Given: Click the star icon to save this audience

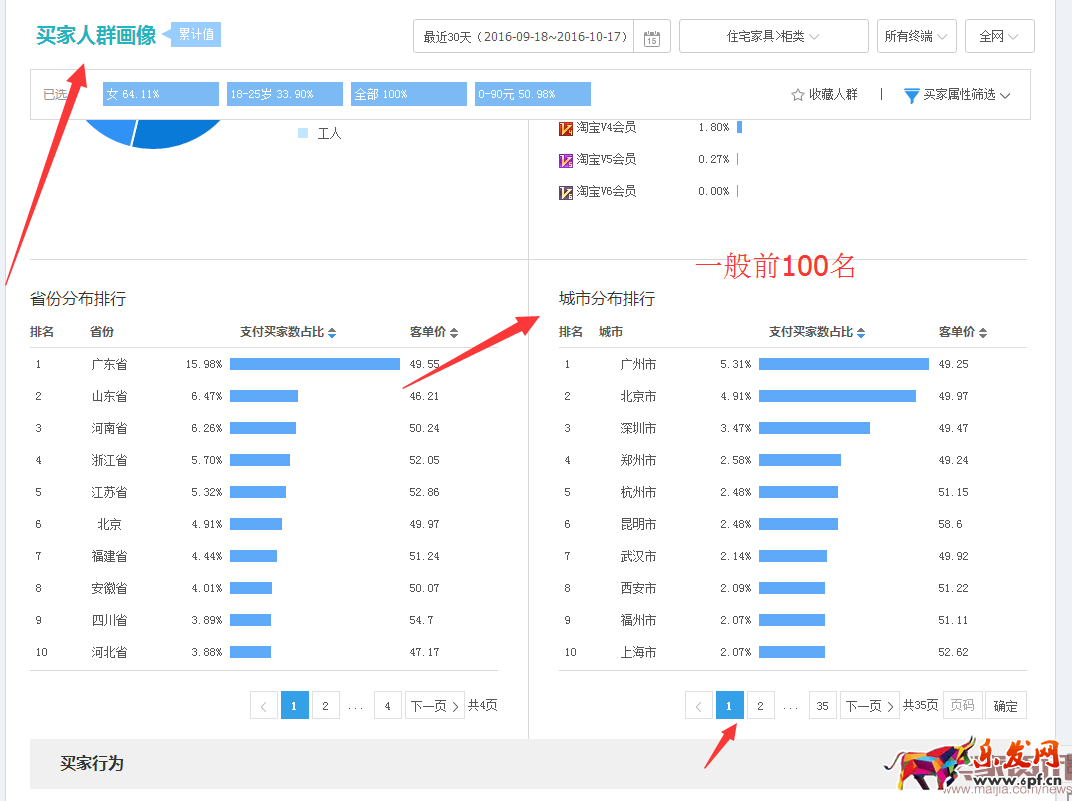Looking at the screenshot, I should (x=798, y=95).
